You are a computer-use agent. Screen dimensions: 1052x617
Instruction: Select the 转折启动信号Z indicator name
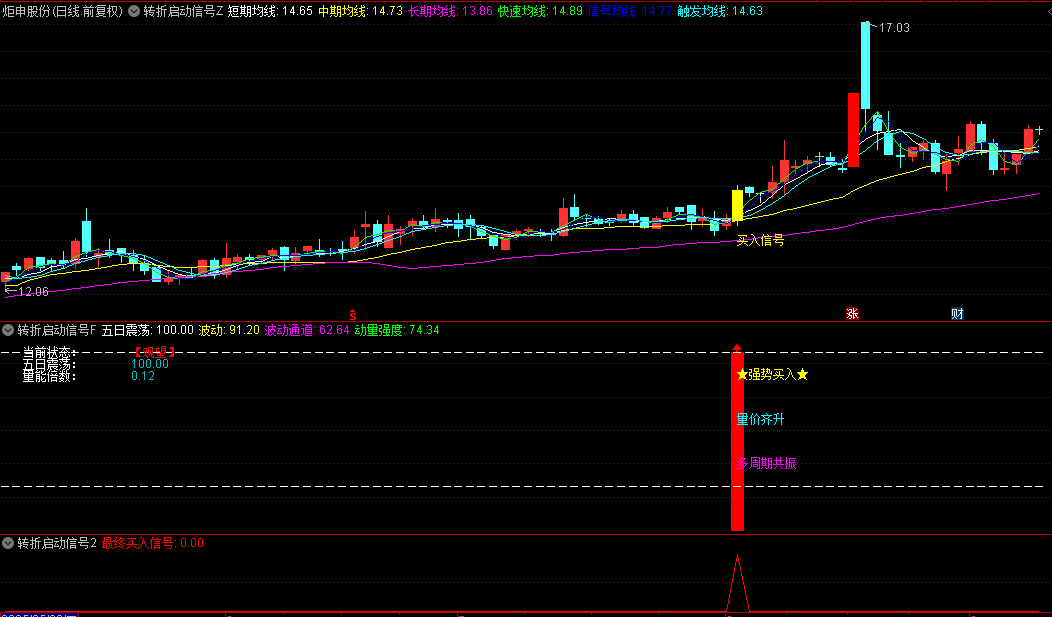182,11
